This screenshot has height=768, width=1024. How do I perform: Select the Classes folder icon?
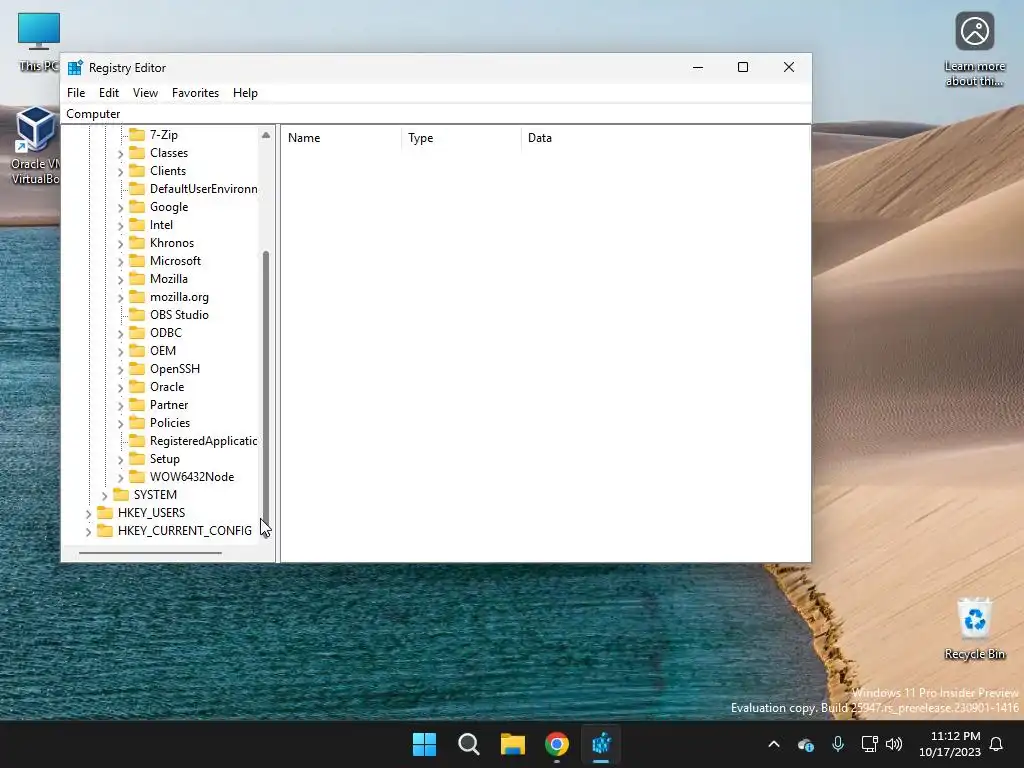pos(136,153)
